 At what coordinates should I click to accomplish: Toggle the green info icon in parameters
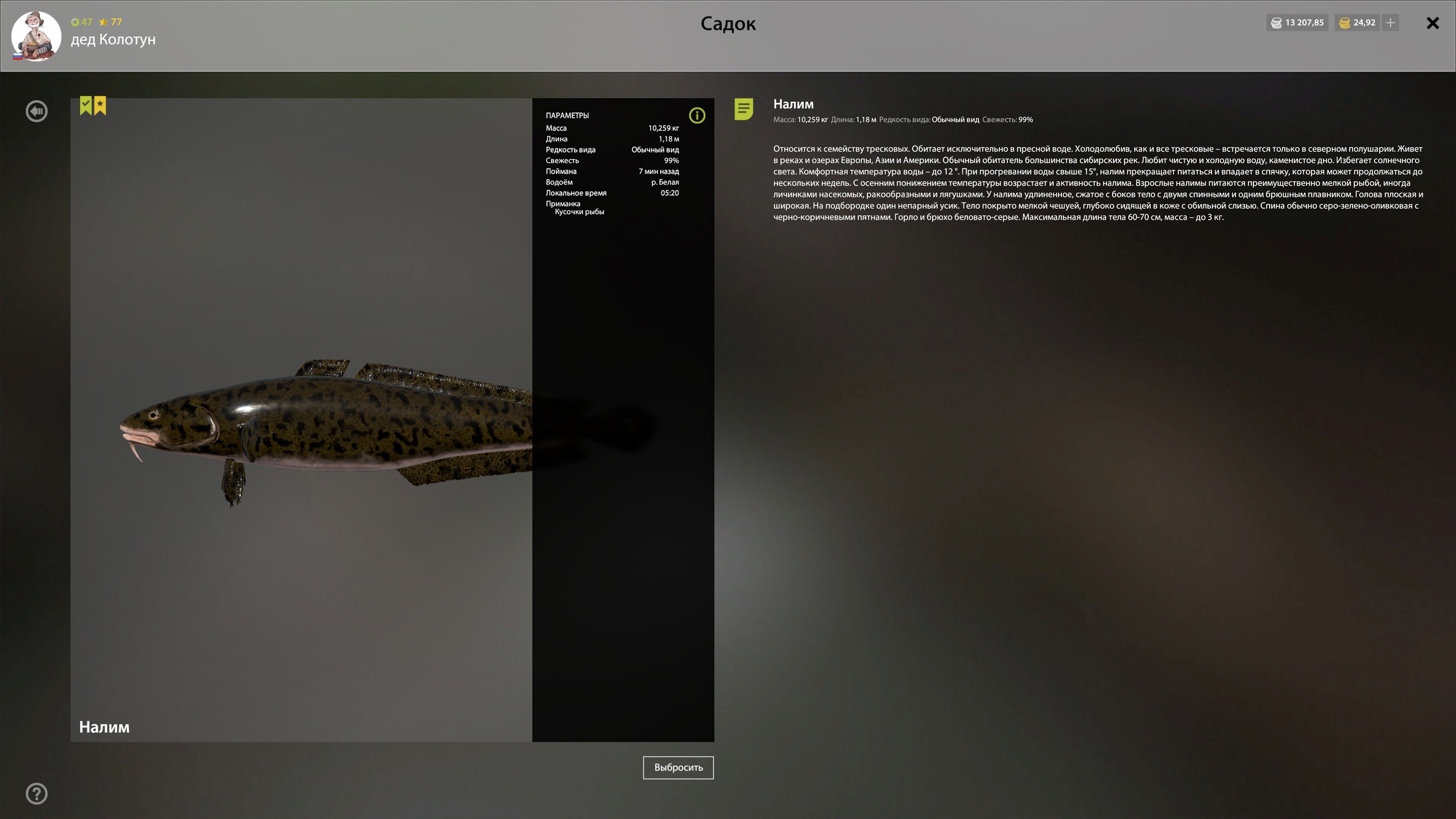(697, 115)
